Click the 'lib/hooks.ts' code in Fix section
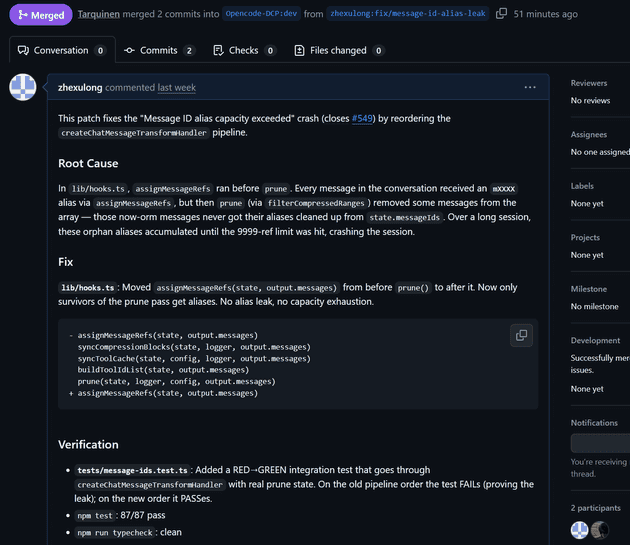The width and height of the screenshot is (630, 545). (88, 288)
